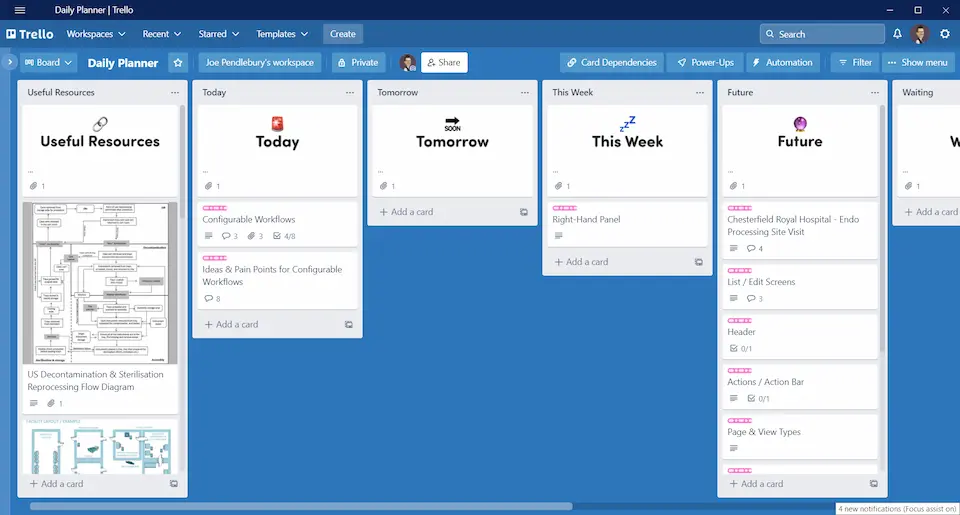Click Show menu
This screenshot has height=515, width=960.
tap(917, 62)
